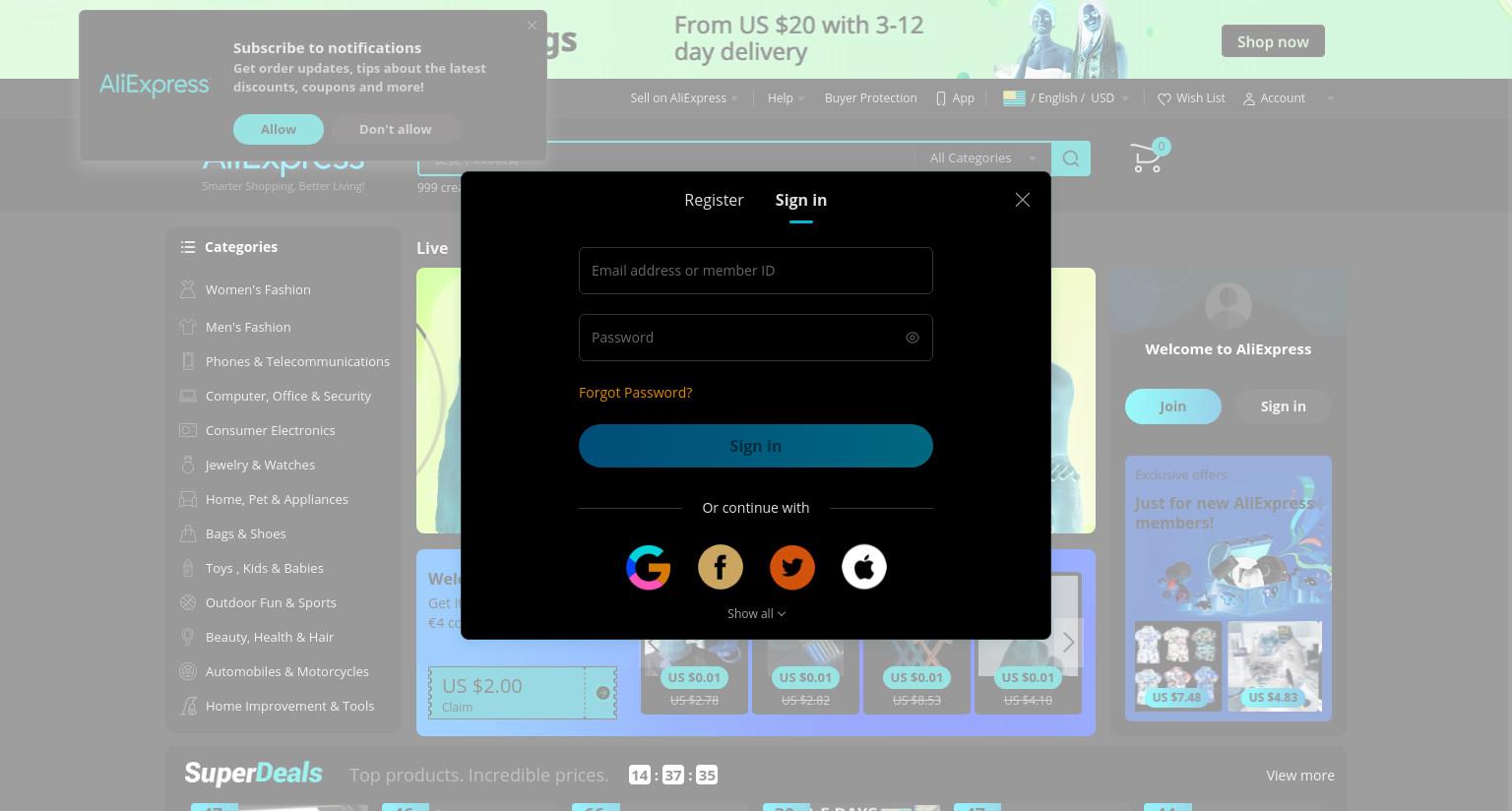Click the SuperDeals logo
Image resolution: width=1512 pixels, height=811 pixels.
[x=253, y=775]
